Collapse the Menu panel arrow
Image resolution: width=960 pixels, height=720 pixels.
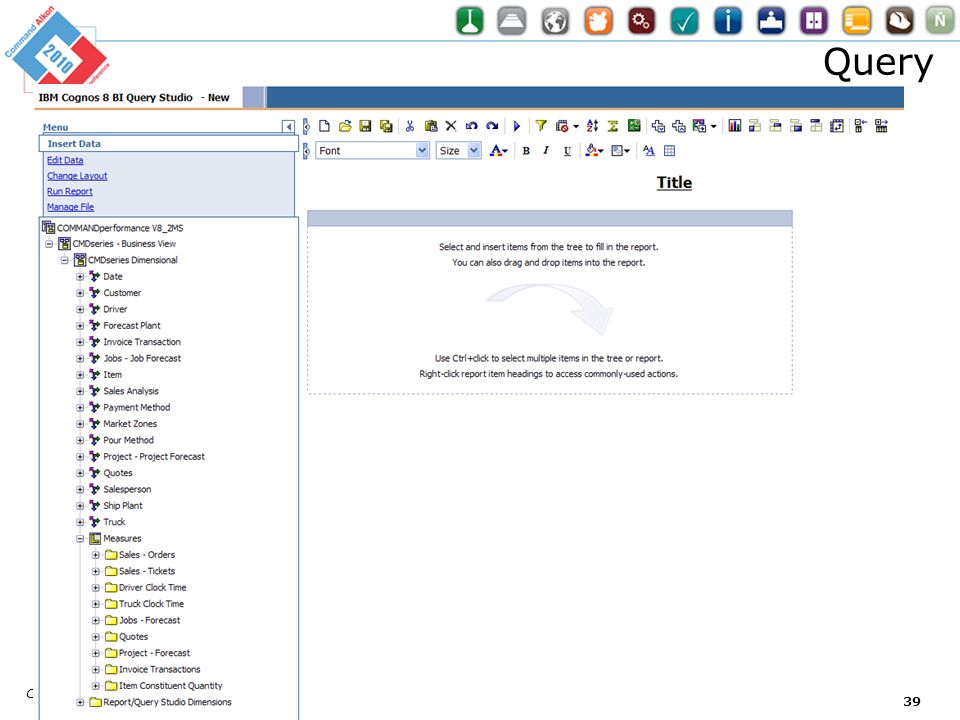pyautogui.click(x=288, y=127)
